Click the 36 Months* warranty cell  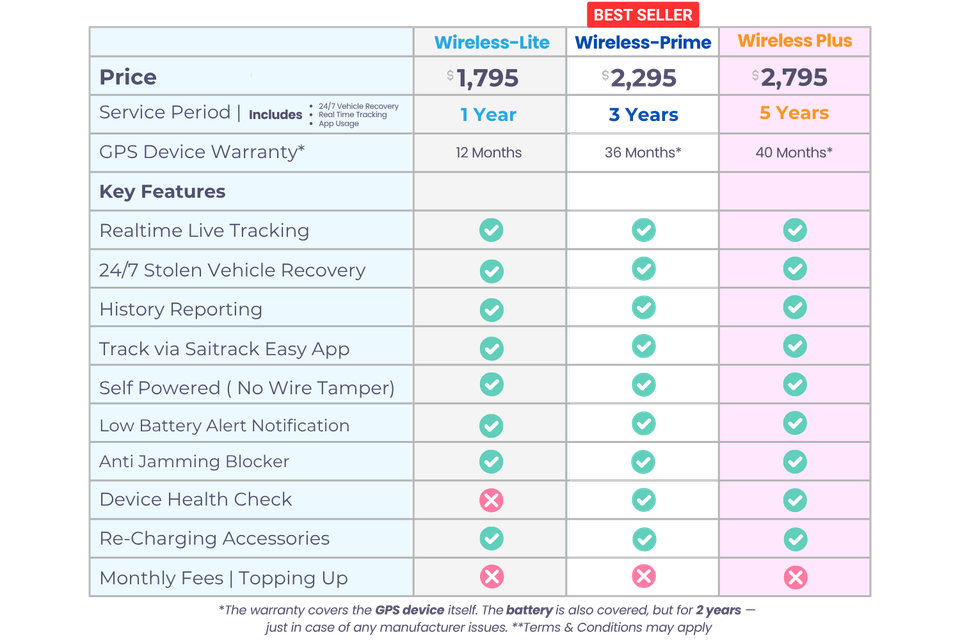[x=643, y=152]
